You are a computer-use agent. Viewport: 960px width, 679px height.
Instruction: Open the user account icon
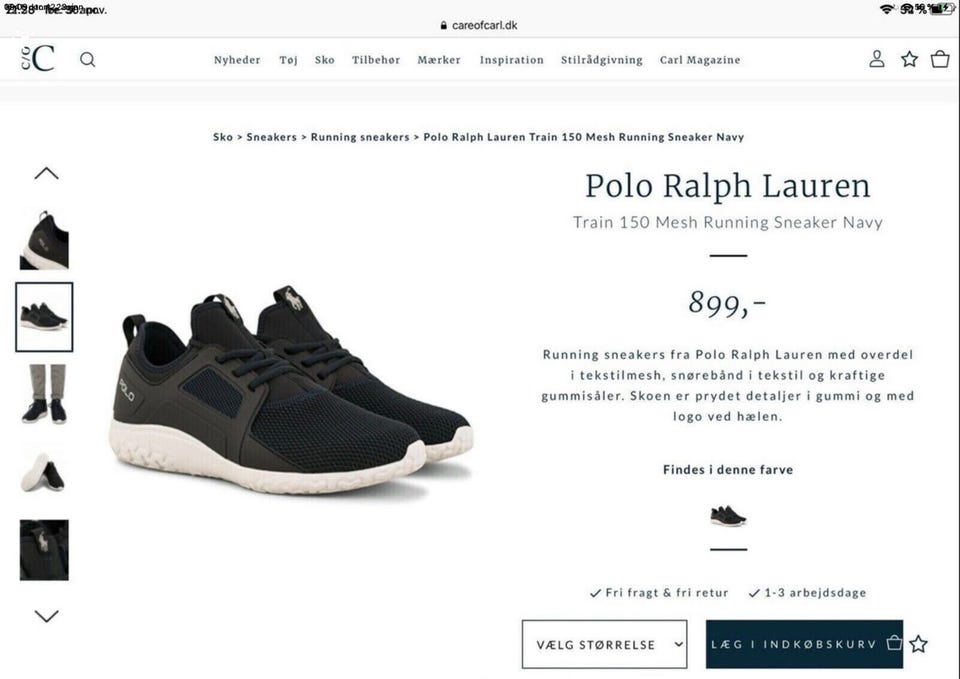click(x=877, y=59)
